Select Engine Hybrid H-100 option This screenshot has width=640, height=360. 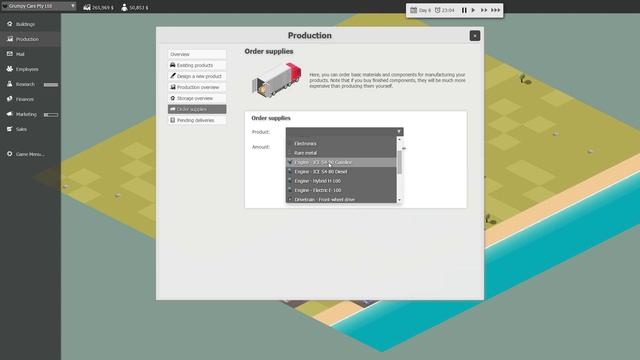click(x=341, y=181)
